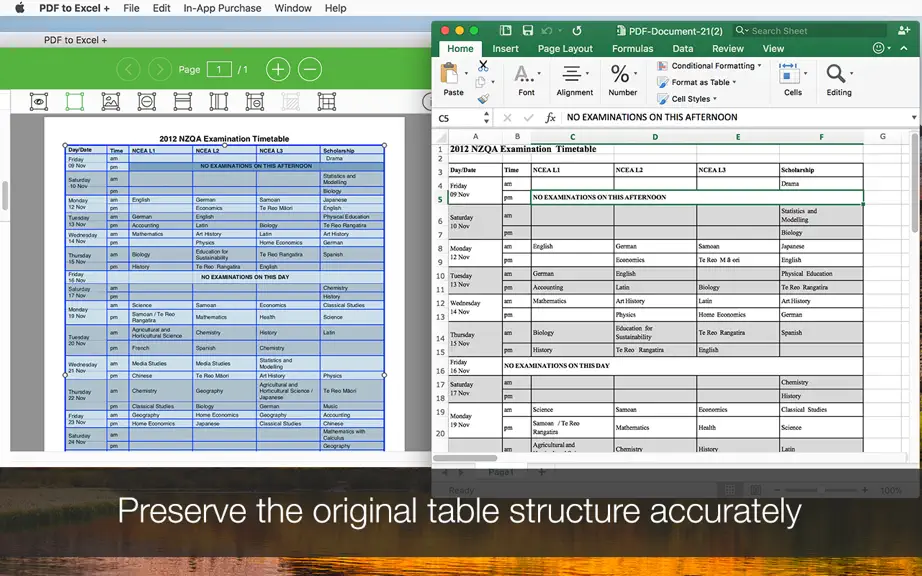
Task: Click the horizontal scrollbar at Excel bottom
Action: (465, 458)
